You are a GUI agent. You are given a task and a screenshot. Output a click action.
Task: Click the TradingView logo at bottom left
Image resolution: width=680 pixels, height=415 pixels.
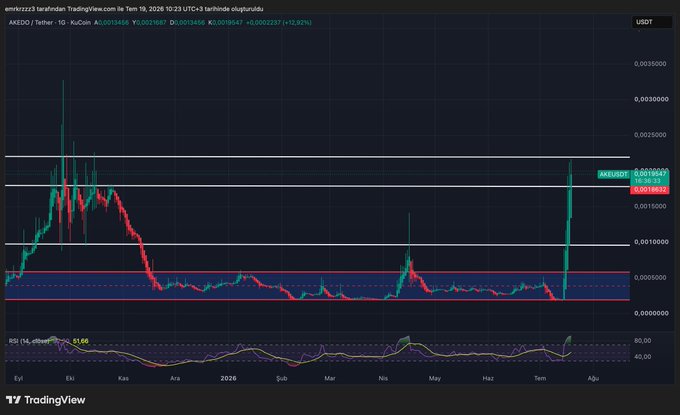click(x=46, y=400)
